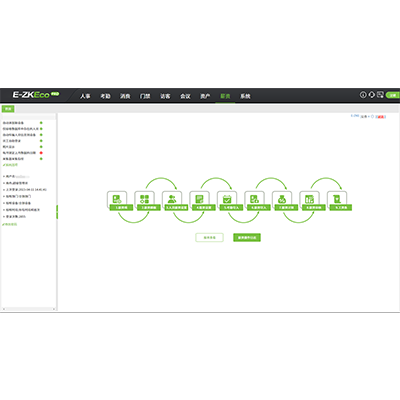400x400 pixels.
Task: Open the last workflow step scroll icon
Action: coord(337,200)
